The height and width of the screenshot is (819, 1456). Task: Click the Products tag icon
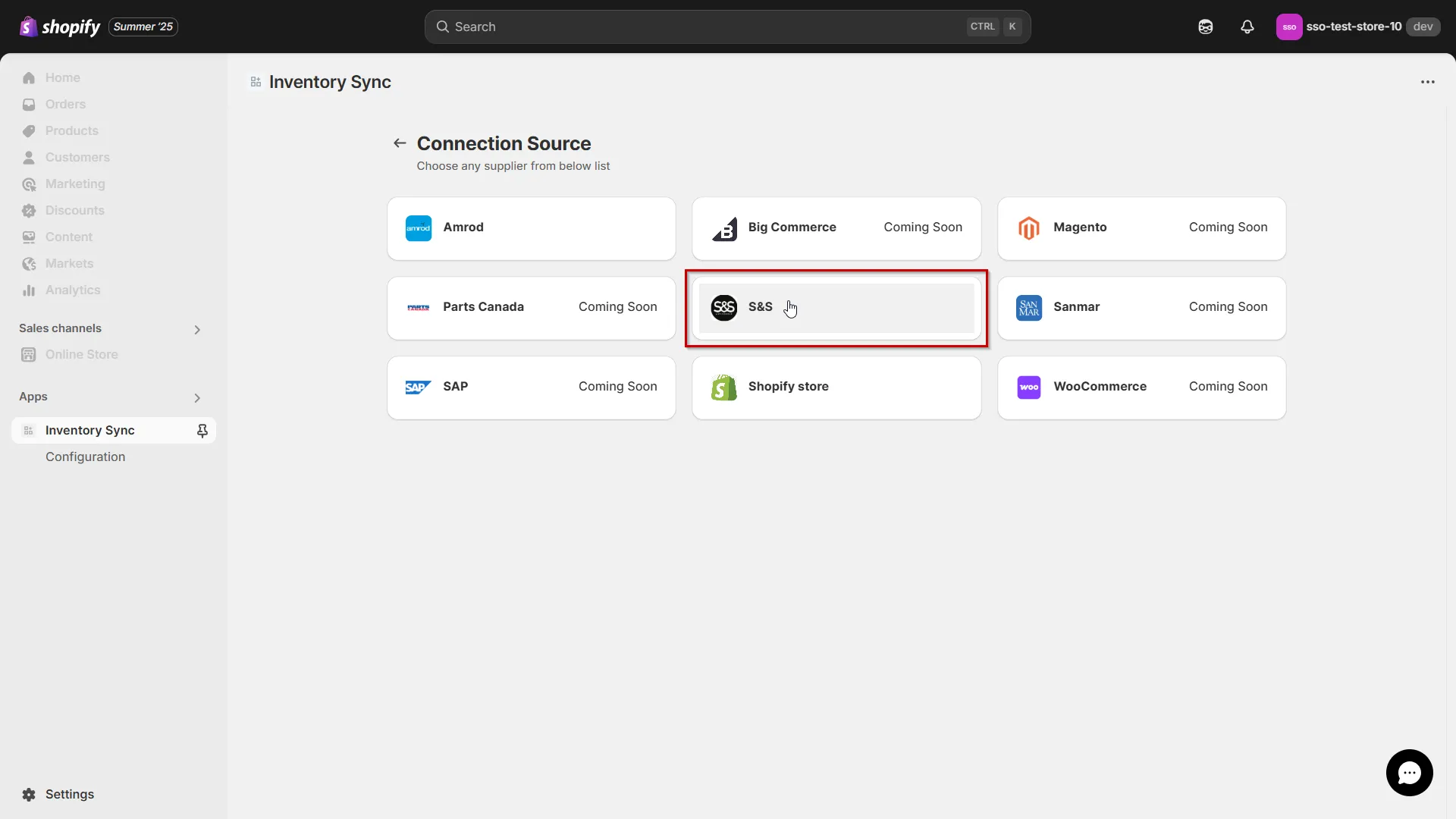click(x=29, y=130)
